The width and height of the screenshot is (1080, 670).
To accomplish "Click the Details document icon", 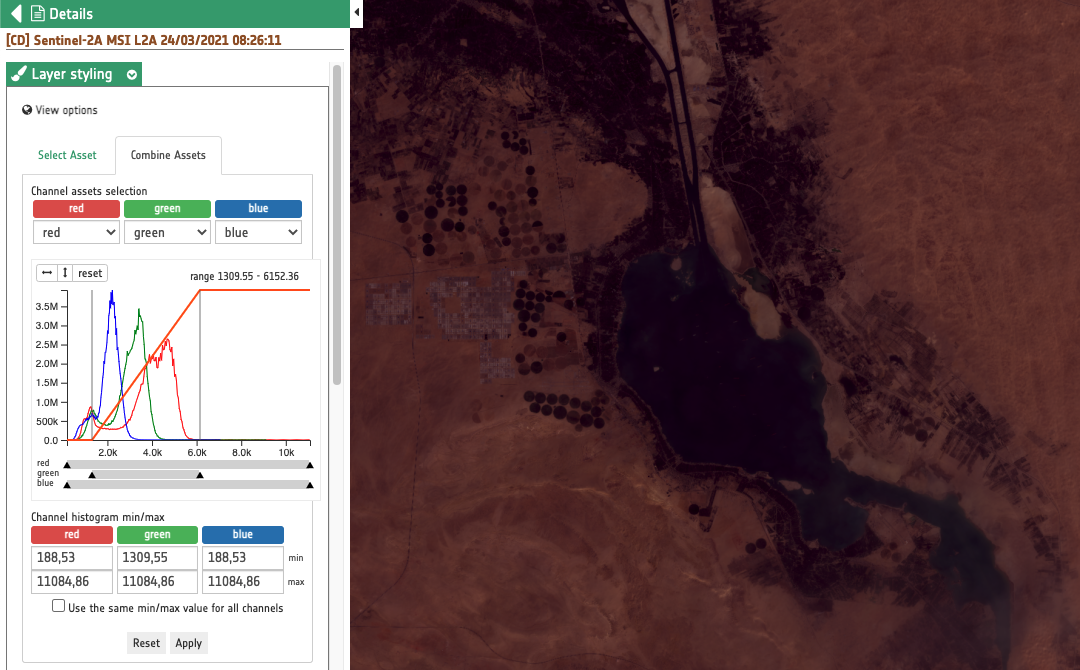I will [x=38, y=14].
